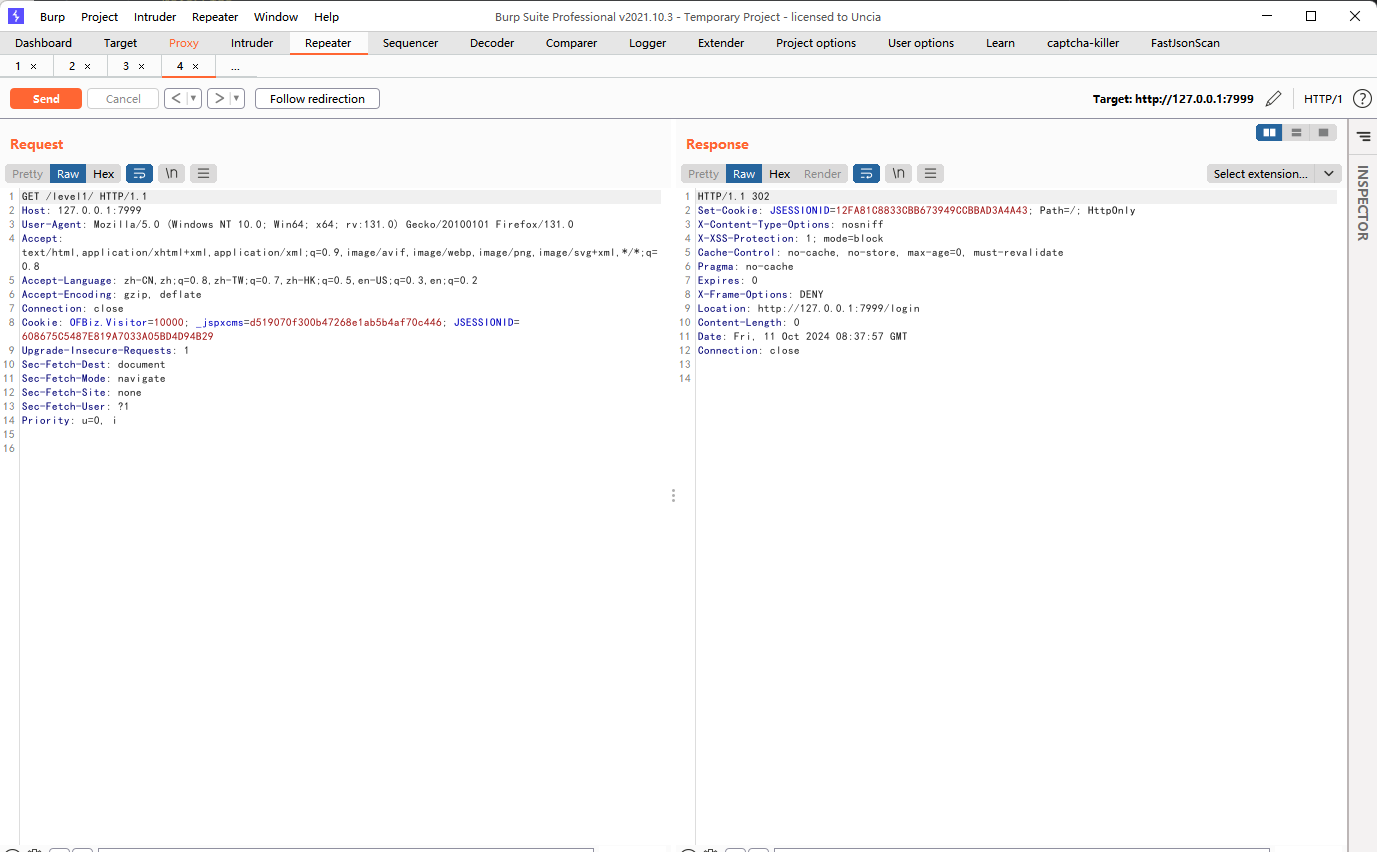Screen dimensions: 1377x852
Task: Switch to the Target tab
Action: (x=121, y=43)
